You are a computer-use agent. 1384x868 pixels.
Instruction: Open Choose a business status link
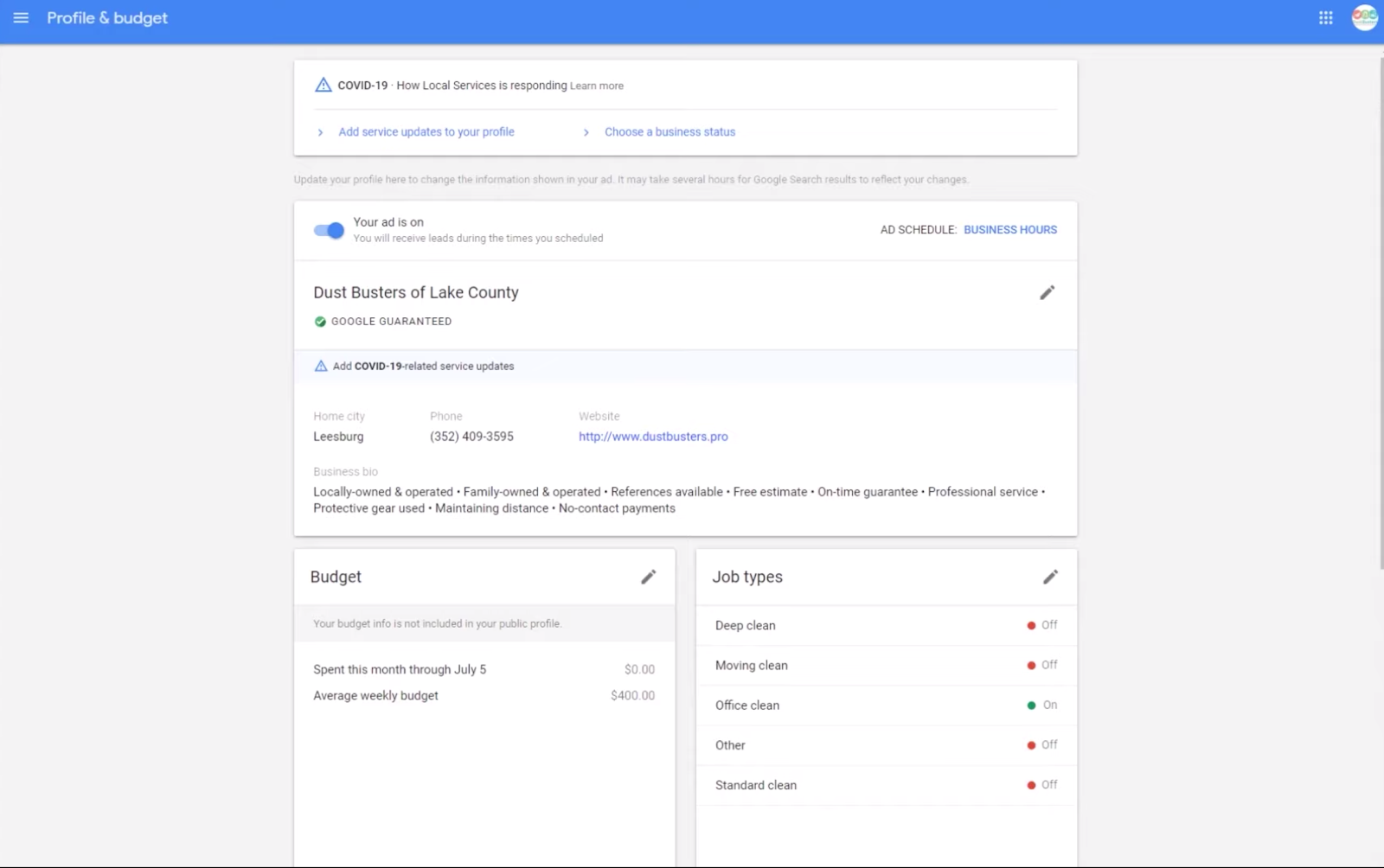click(x=670, y=131)
